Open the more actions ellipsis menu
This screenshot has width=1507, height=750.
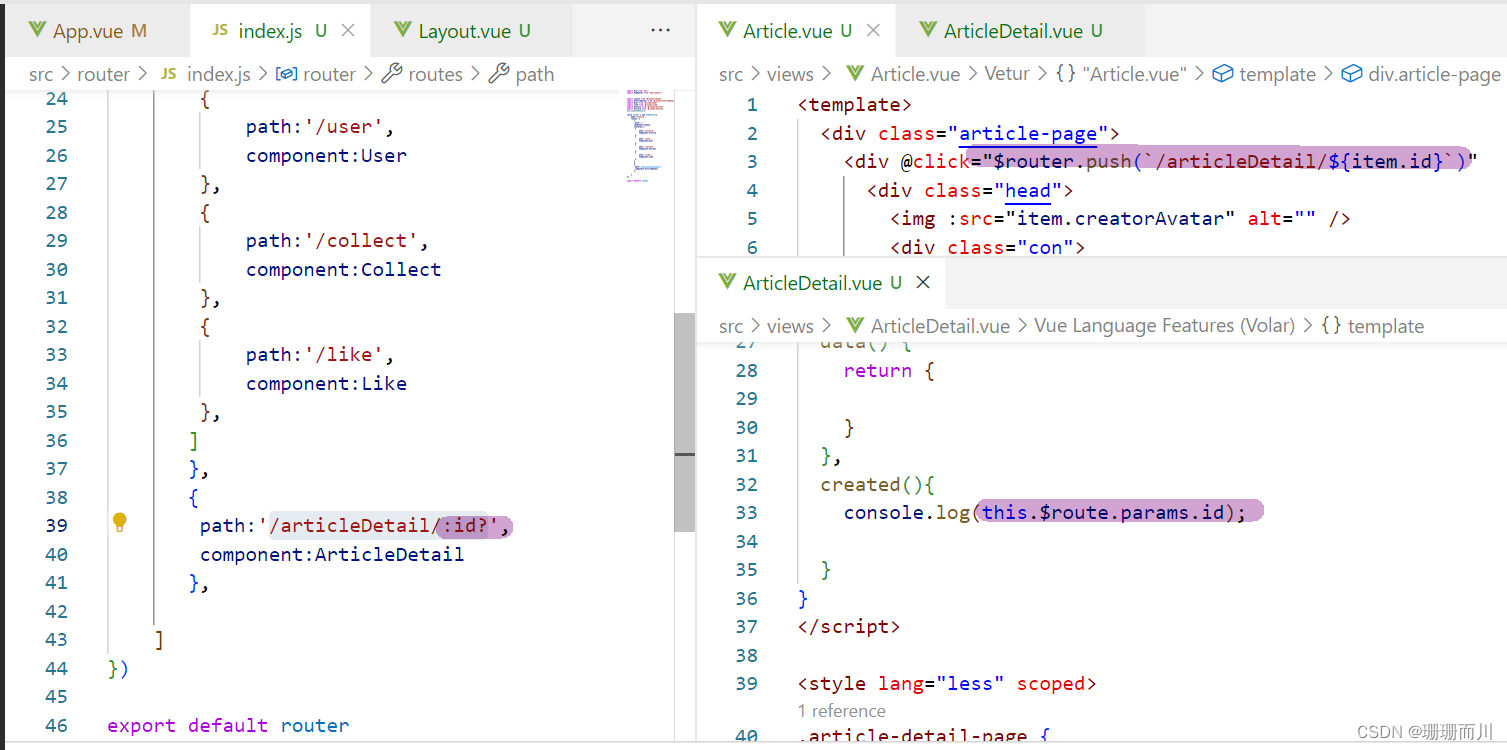pos(660,31)
